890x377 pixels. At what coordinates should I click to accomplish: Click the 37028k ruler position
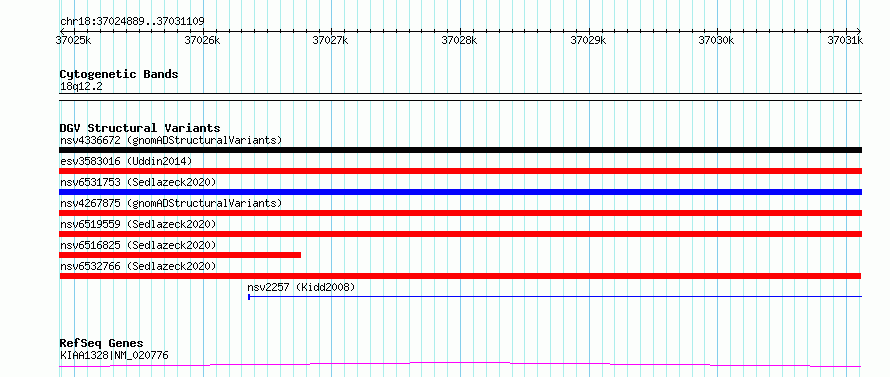[460, 40]
